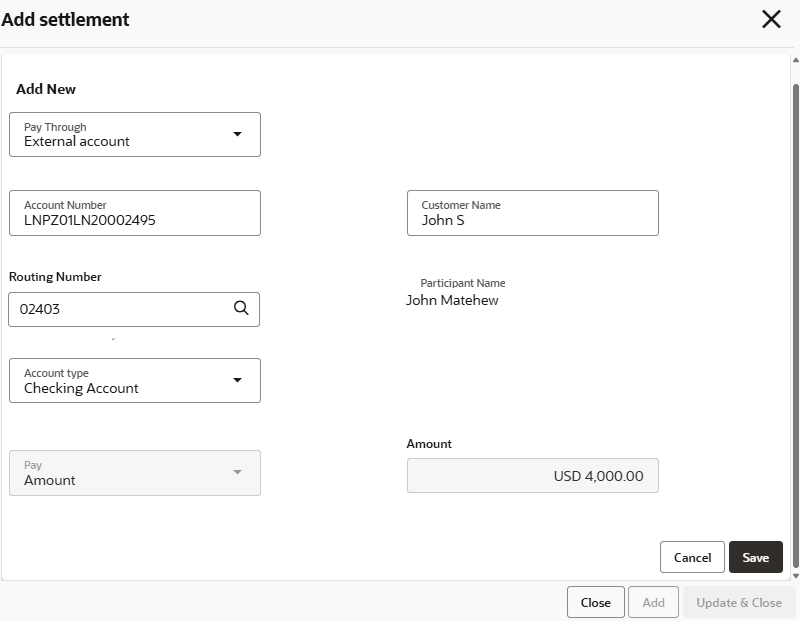Click the Account Number input field
800x621 pixels.
(135, 213)
